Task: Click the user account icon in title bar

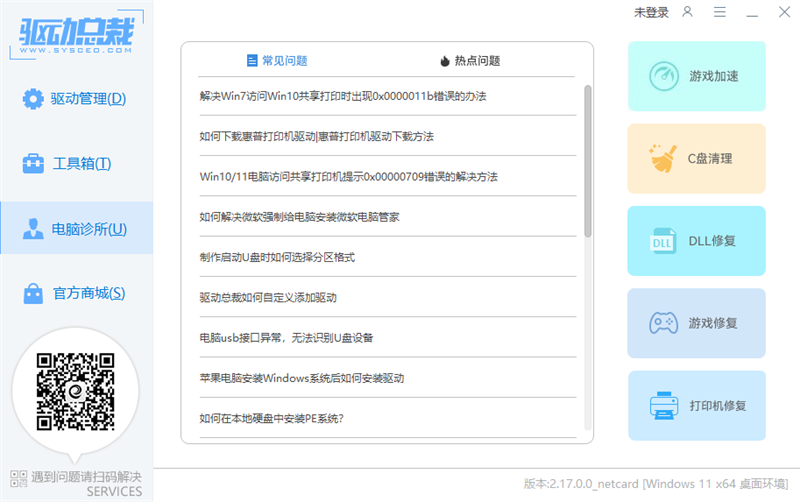Action: click(687, 12)
